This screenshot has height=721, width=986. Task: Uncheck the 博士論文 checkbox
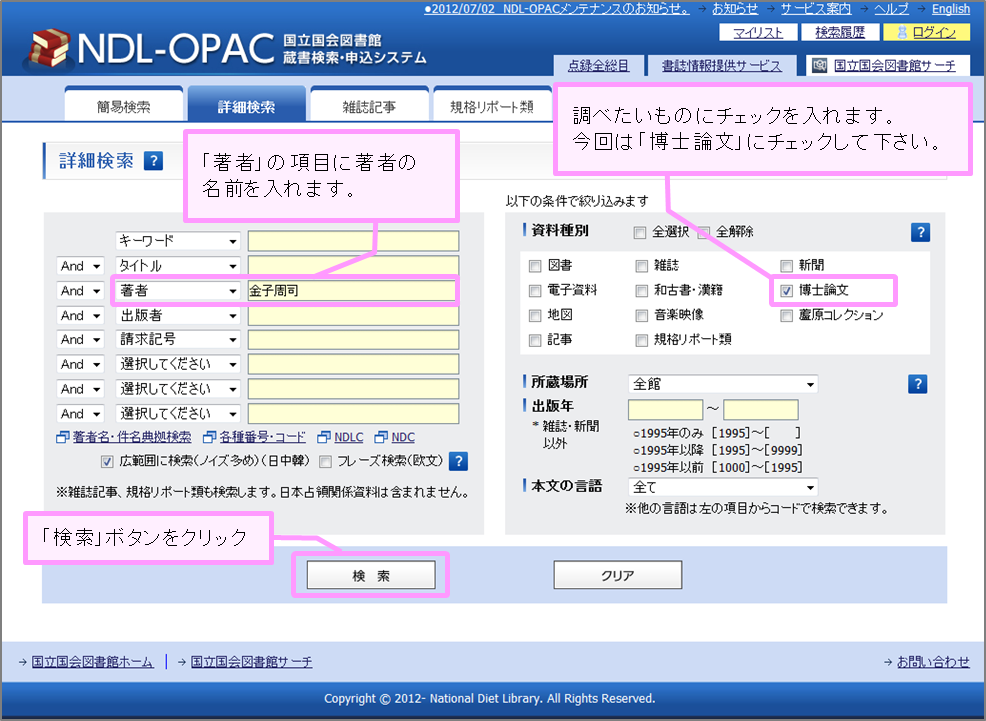(x=786, y=290)
